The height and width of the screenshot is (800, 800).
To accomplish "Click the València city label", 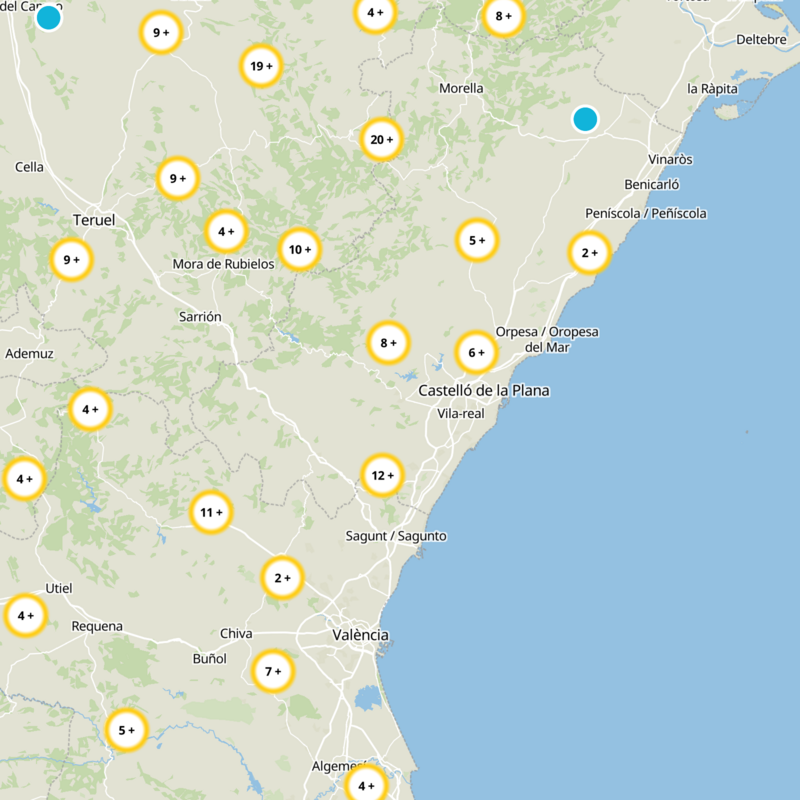I will [x=361, y=635].
